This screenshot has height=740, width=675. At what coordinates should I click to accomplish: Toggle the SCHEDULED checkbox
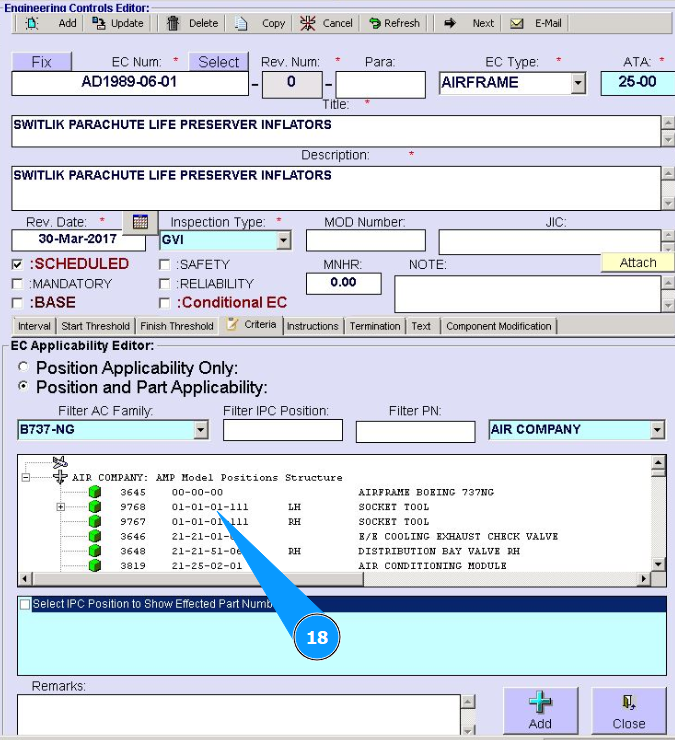tap(17, 264)
